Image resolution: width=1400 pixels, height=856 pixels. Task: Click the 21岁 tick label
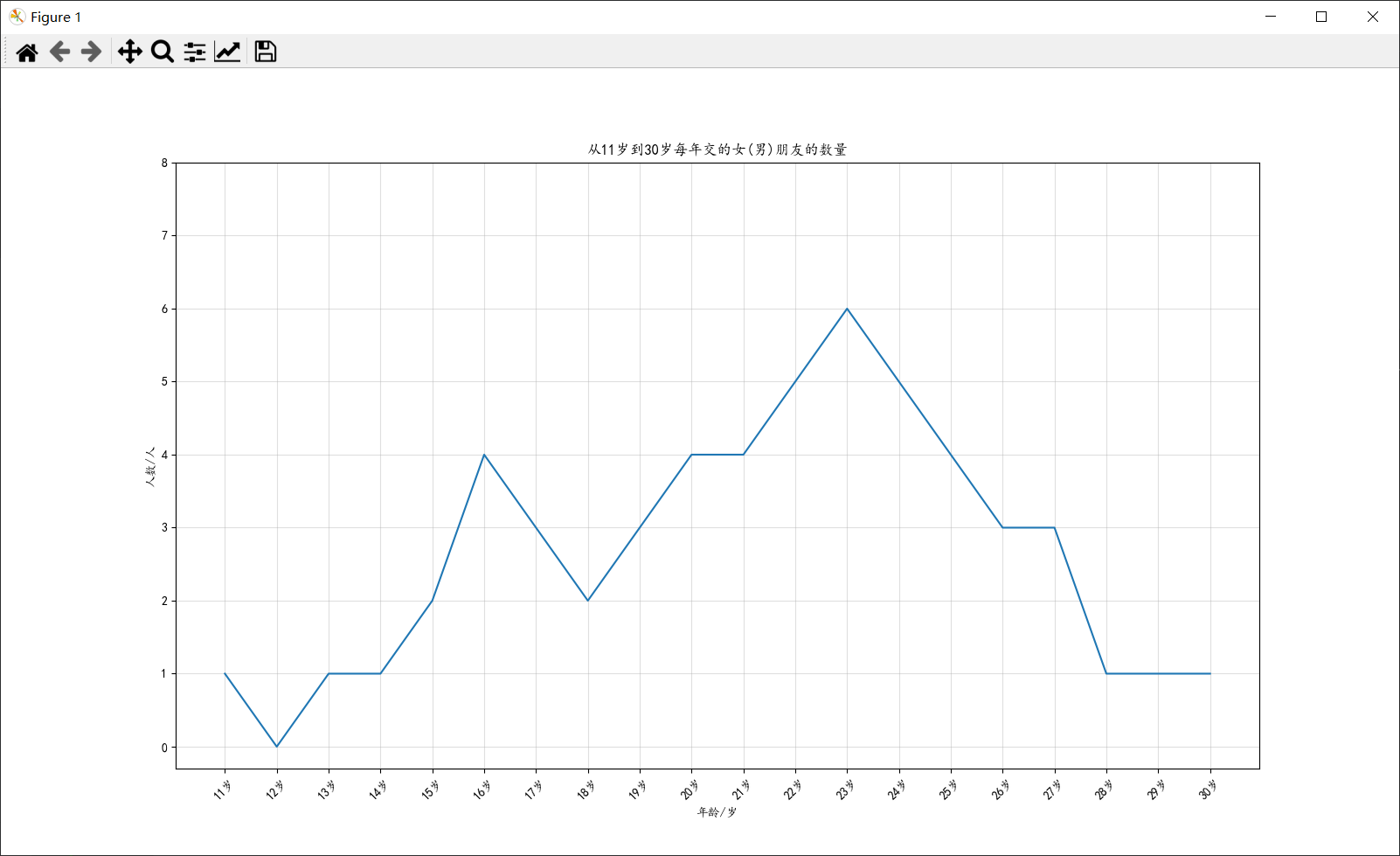(x=742, y=790)
